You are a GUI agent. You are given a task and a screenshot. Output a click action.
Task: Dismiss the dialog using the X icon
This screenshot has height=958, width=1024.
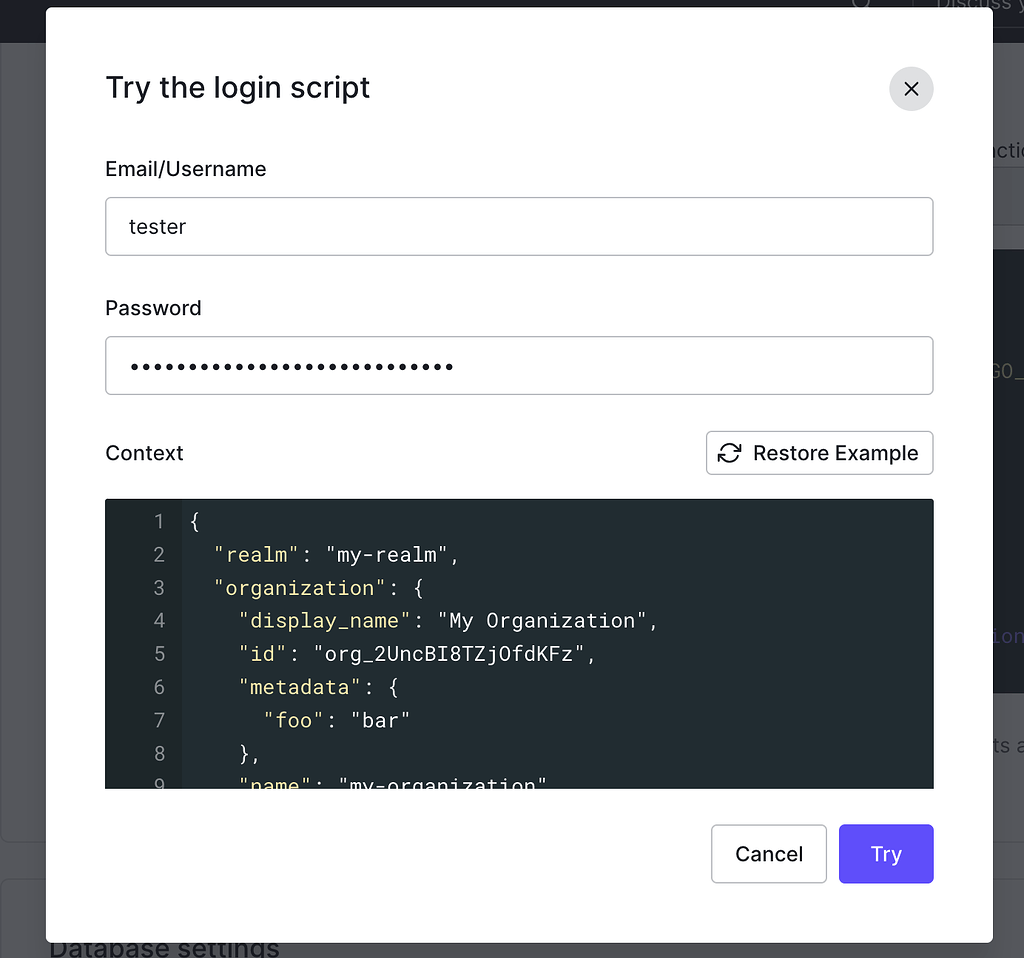[911, 89]
